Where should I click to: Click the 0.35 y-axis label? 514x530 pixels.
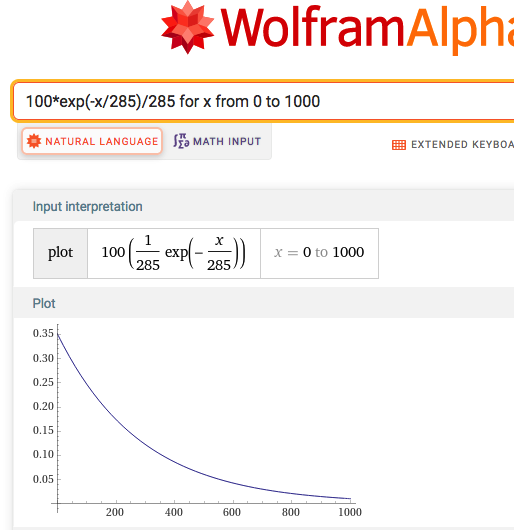(x=43, y=333)
